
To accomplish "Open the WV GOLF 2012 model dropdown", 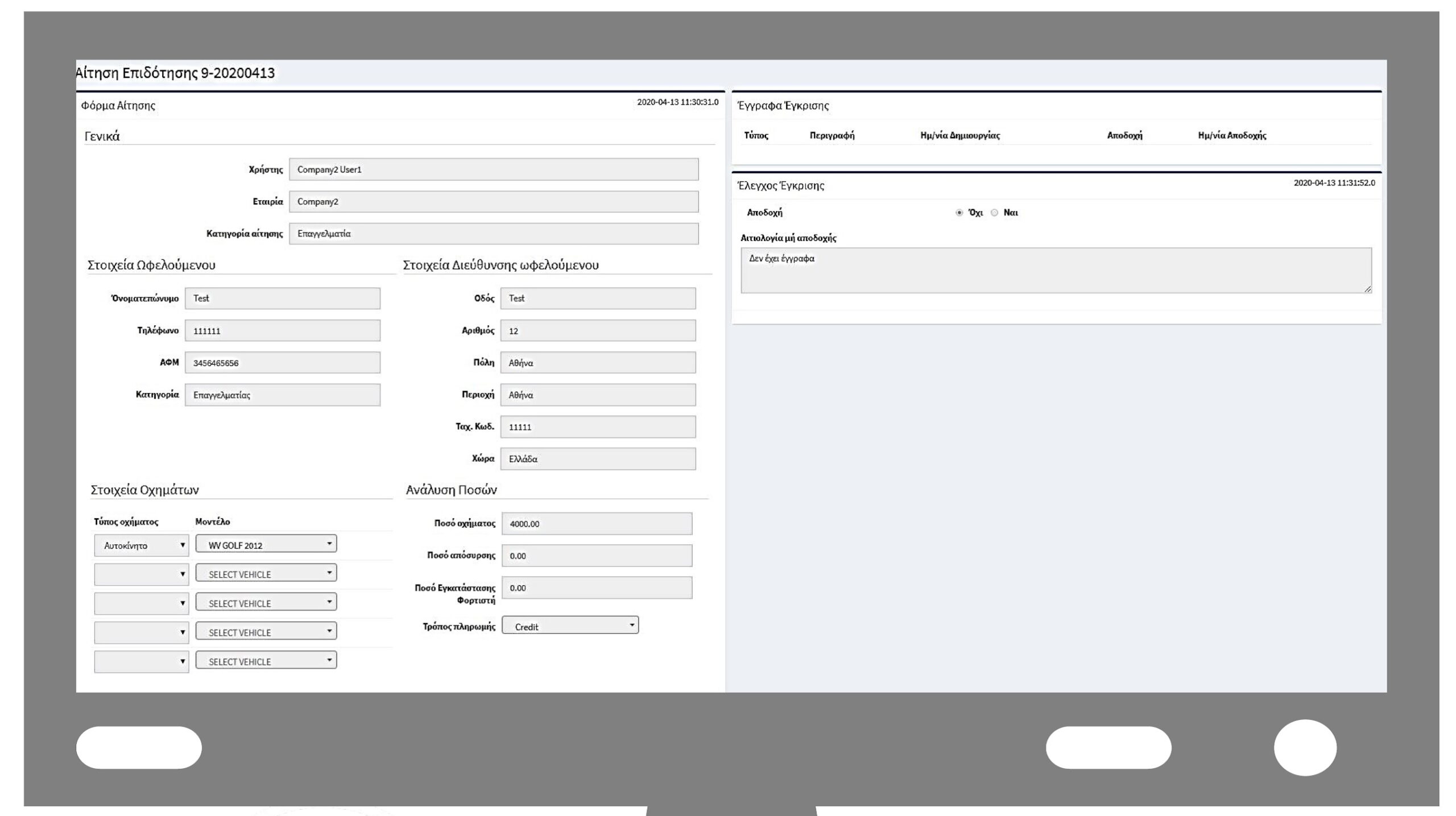I will tap(266, 544).
